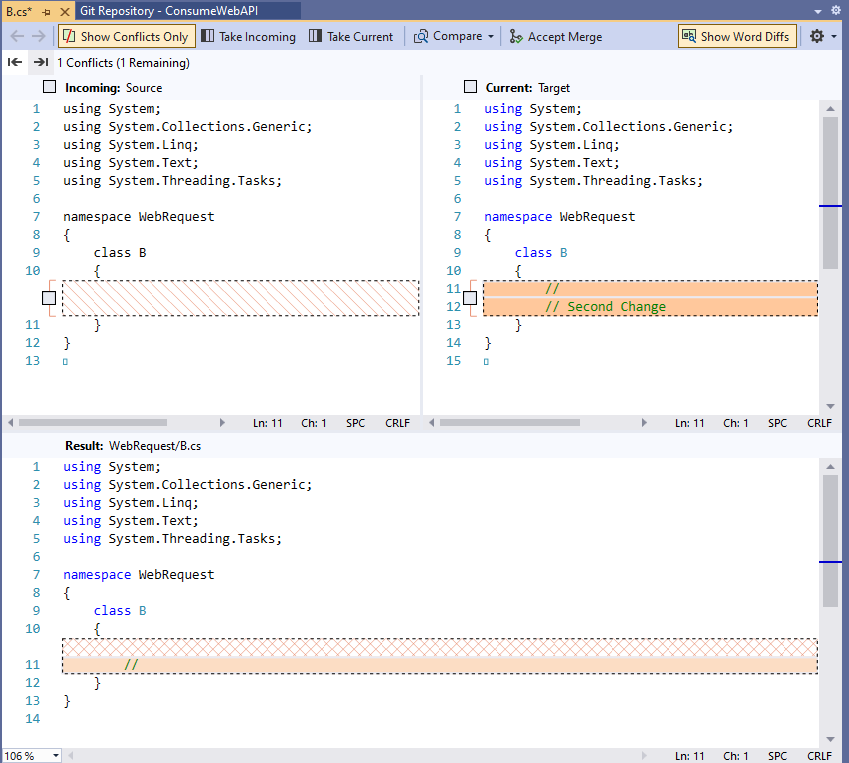The height and width of the screenshot is (763, 849).
Task: Switch to the Git Repository tab
Action: [165, 11]
